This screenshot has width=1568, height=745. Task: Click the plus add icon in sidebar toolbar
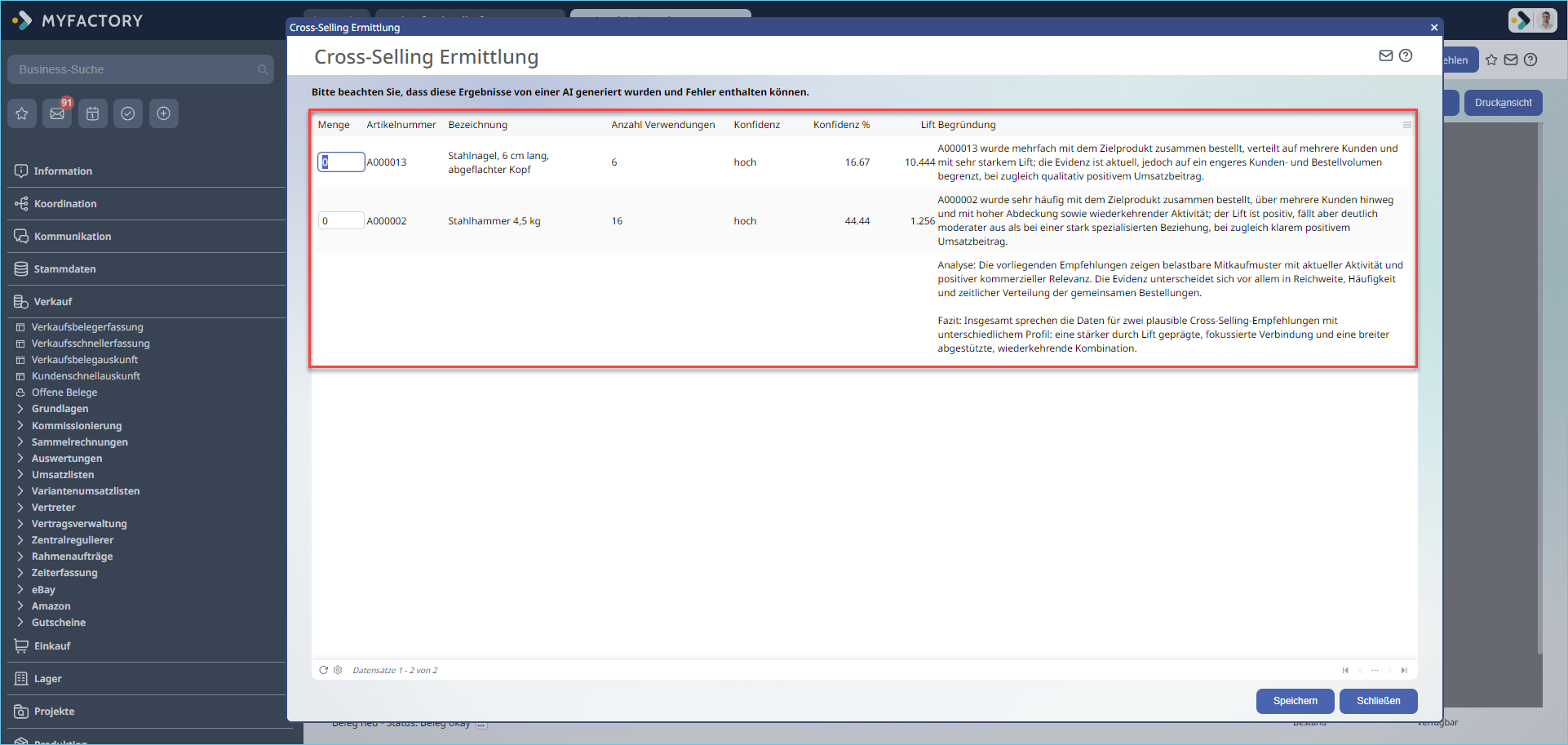pyautogui.click(x=163, y=113)
